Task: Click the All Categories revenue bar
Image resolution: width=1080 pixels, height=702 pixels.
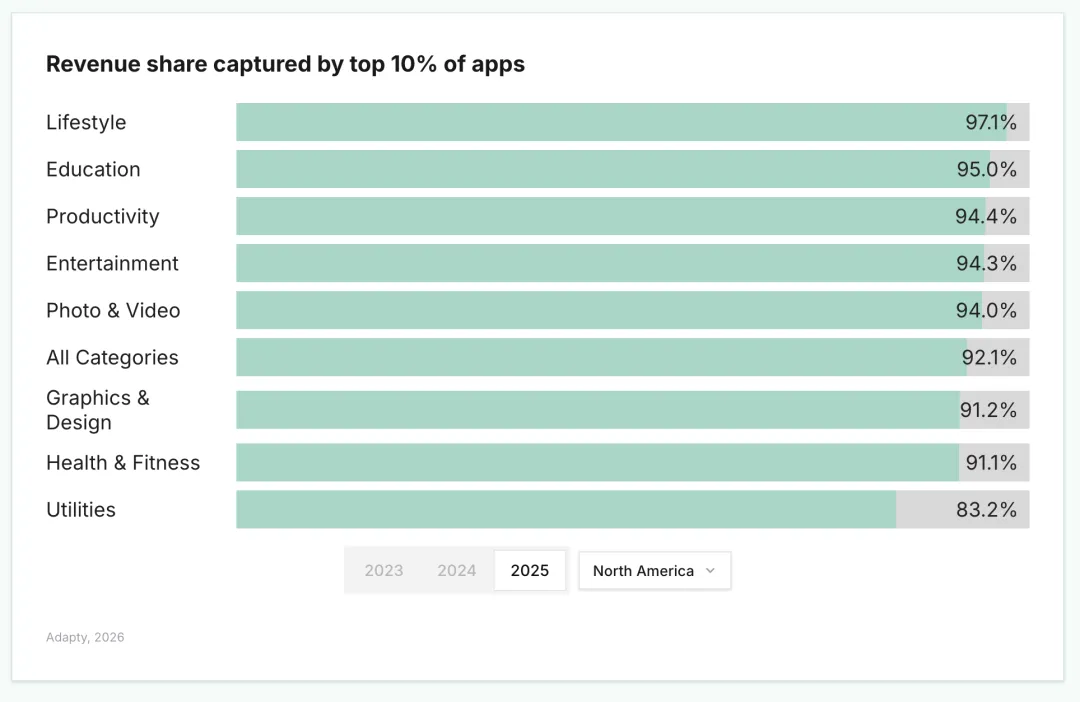Action: pyautogui.click(x=600, y=357)
